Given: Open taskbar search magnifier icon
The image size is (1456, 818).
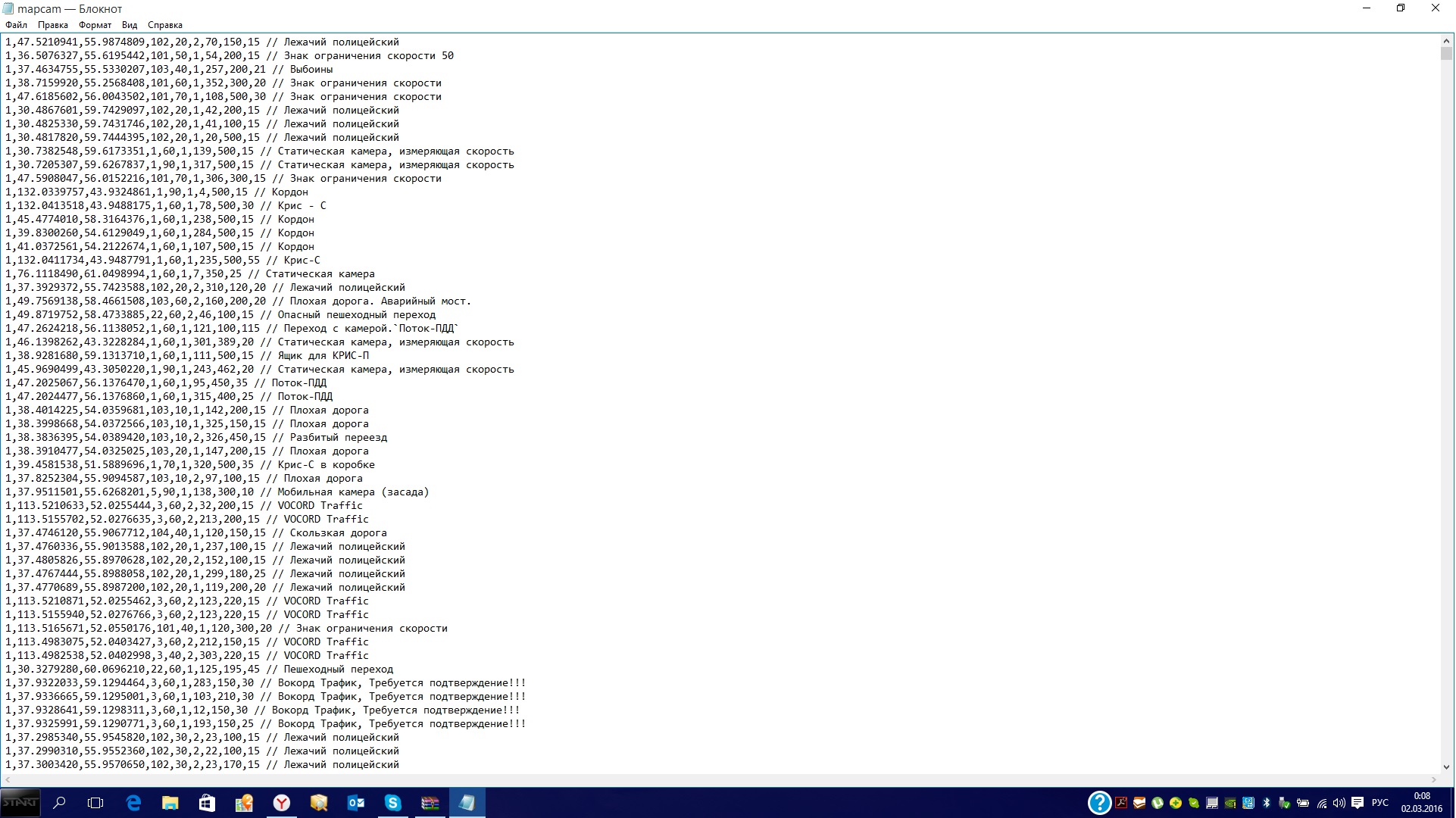Looking at the screenshot, I should (59, 803).
